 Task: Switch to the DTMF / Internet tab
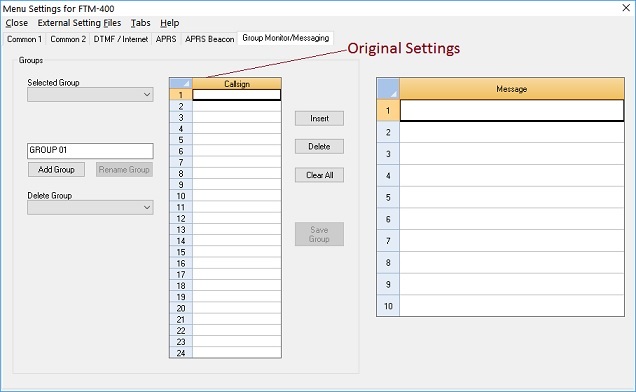(120, 39)
